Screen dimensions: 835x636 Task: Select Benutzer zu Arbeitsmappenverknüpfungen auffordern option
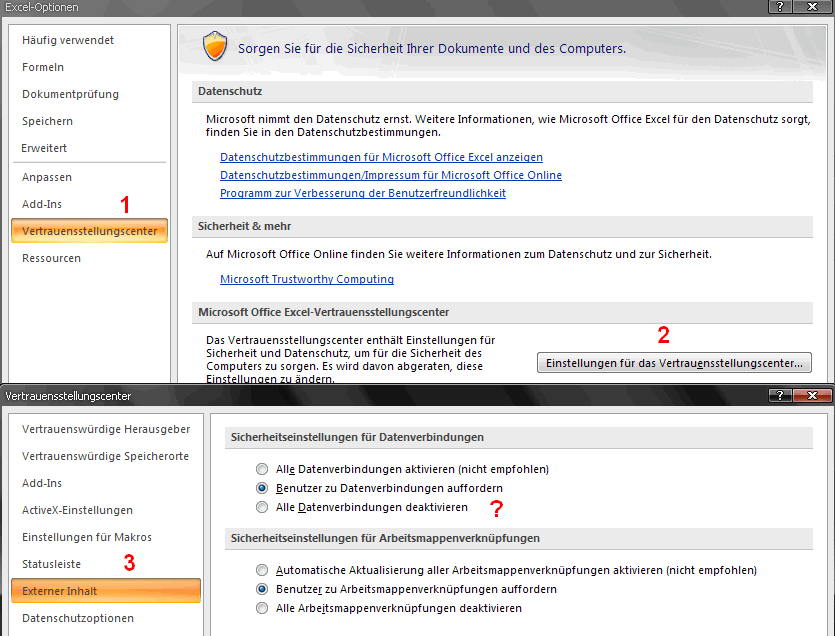[x=261, y=589]
